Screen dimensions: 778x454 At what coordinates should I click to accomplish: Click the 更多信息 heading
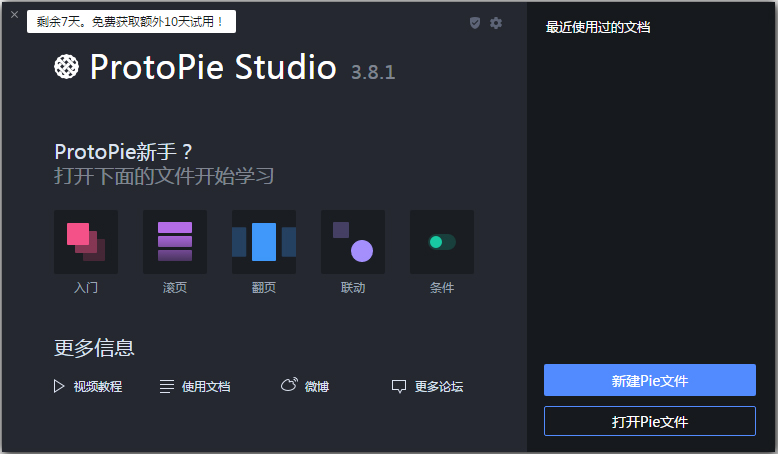coord(94,348)
